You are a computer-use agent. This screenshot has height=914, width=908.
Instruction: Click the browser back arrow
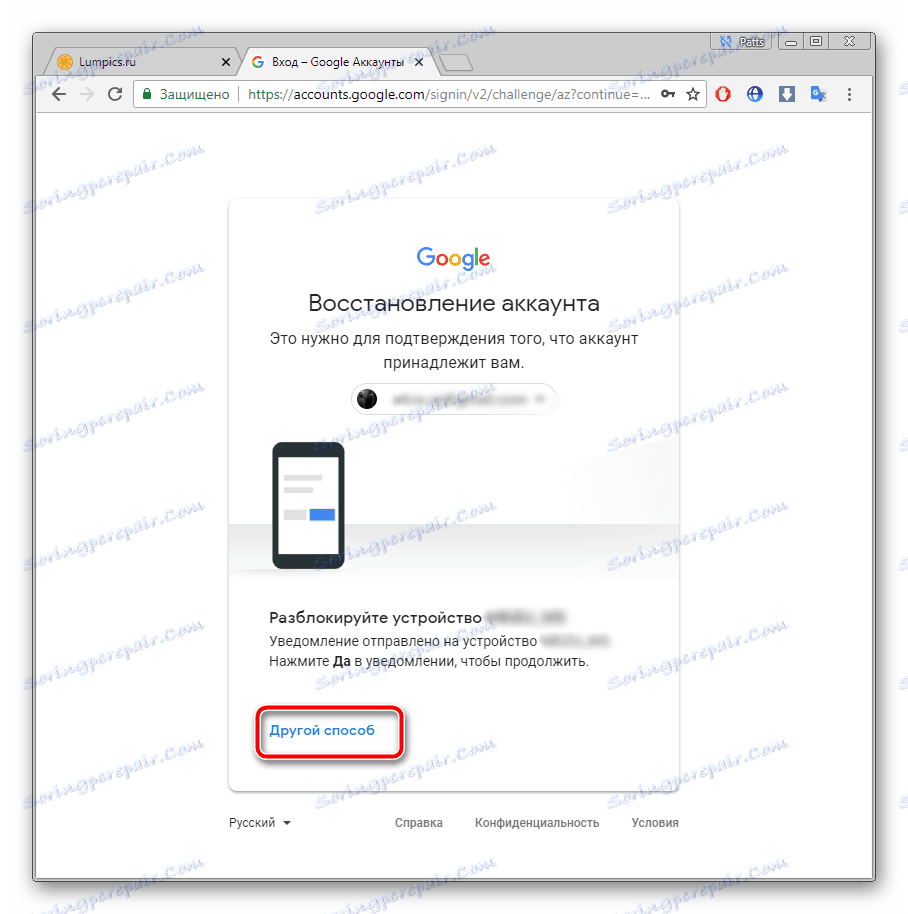[59, 94]
